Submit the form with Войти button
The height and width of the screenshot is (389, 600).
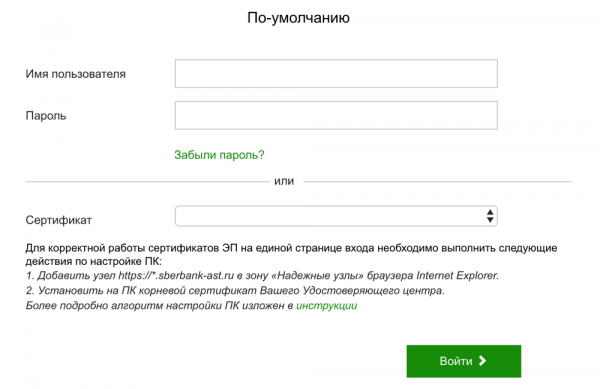pyautogui.click(x=464, y=361)
